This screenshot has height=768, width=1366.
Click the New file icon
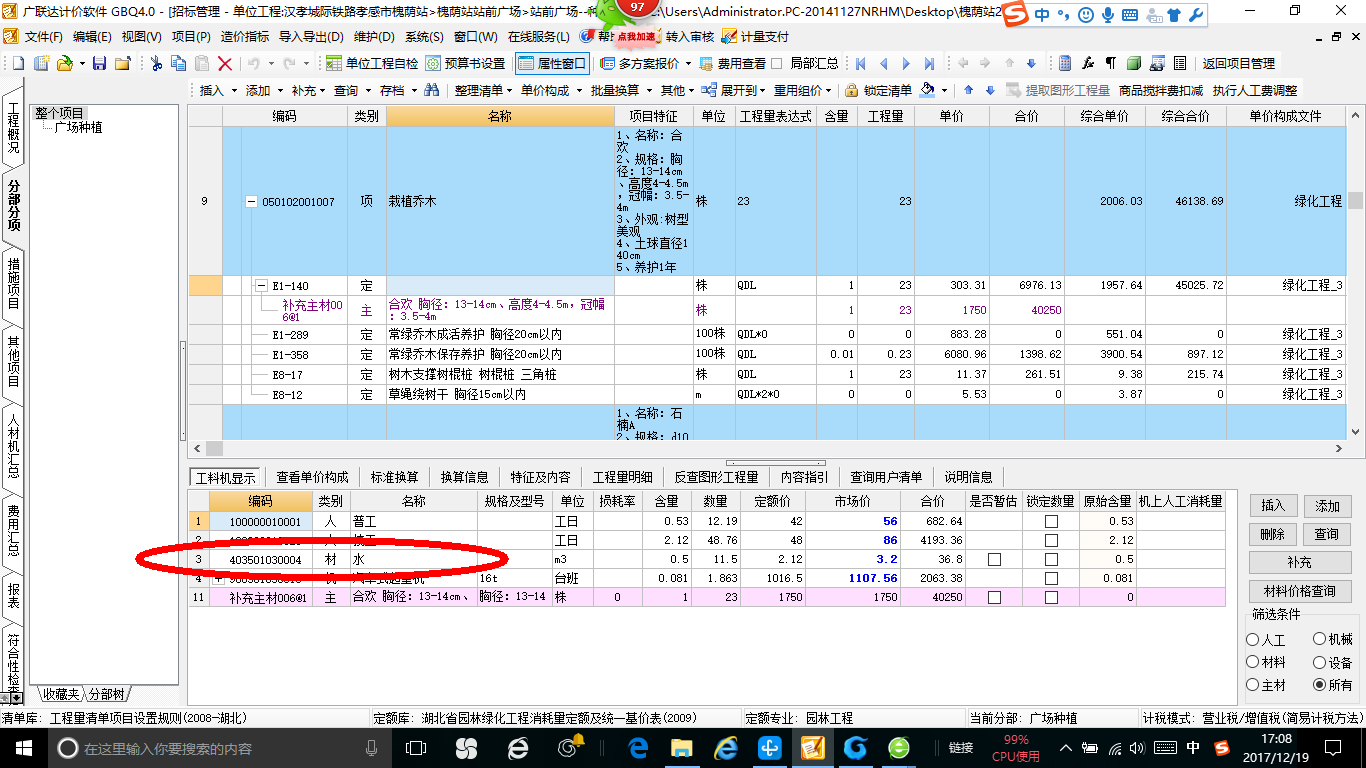tap(19, 63)
